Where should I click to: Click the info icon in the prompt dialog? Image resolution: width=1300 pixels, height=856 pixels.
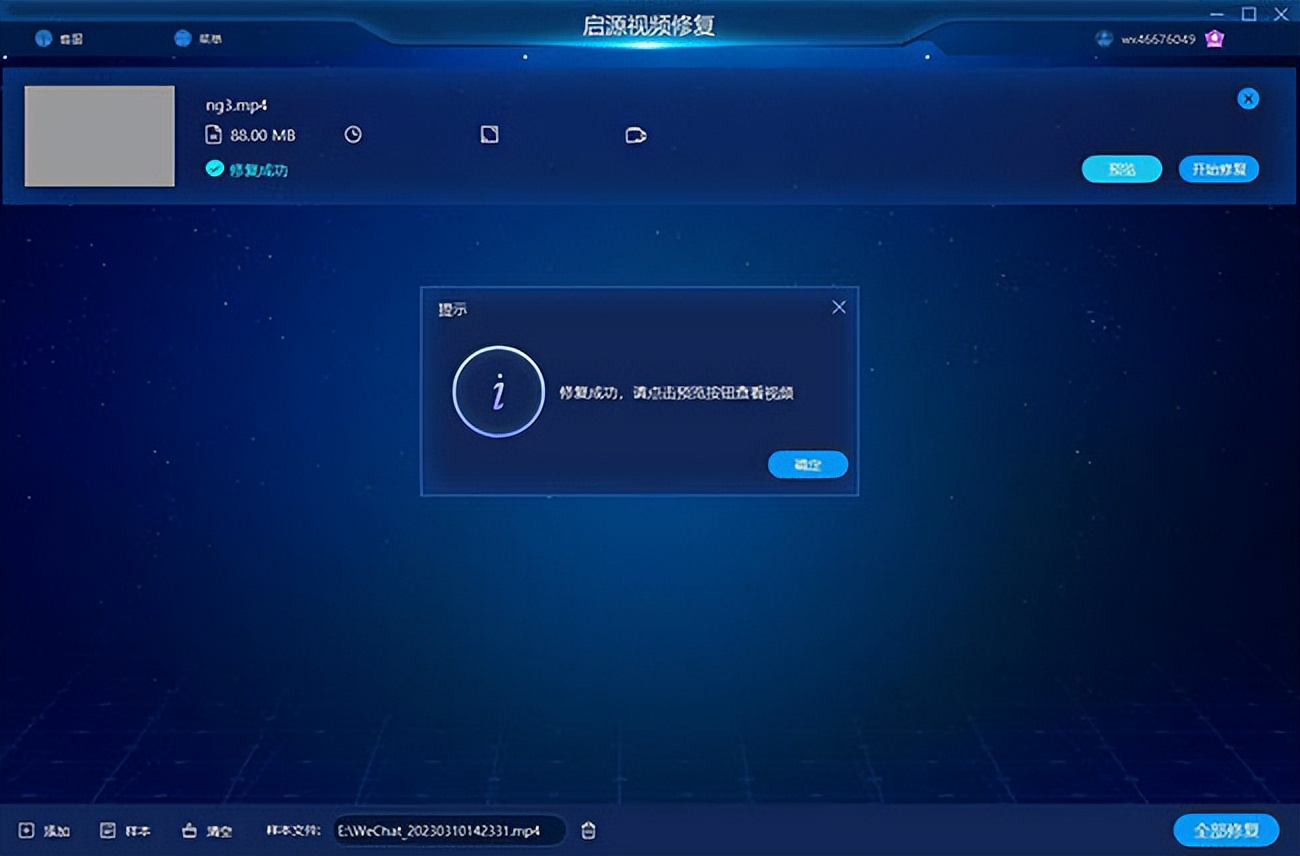click(x=498, y=392)
